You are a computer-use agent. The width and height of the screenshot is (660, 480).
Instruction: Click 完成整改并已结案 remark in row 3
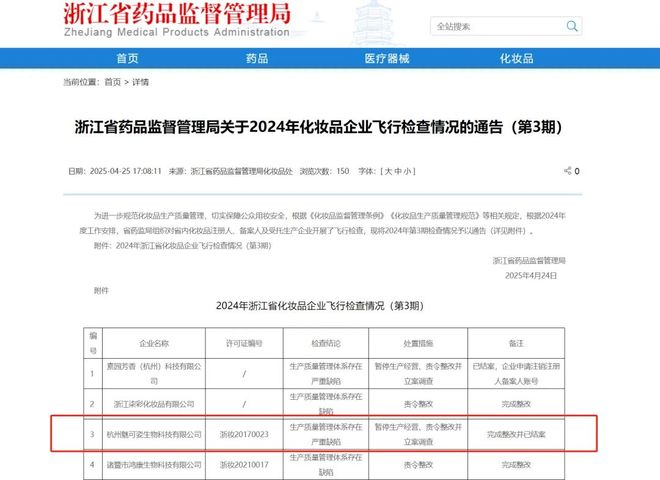[516, 434]
